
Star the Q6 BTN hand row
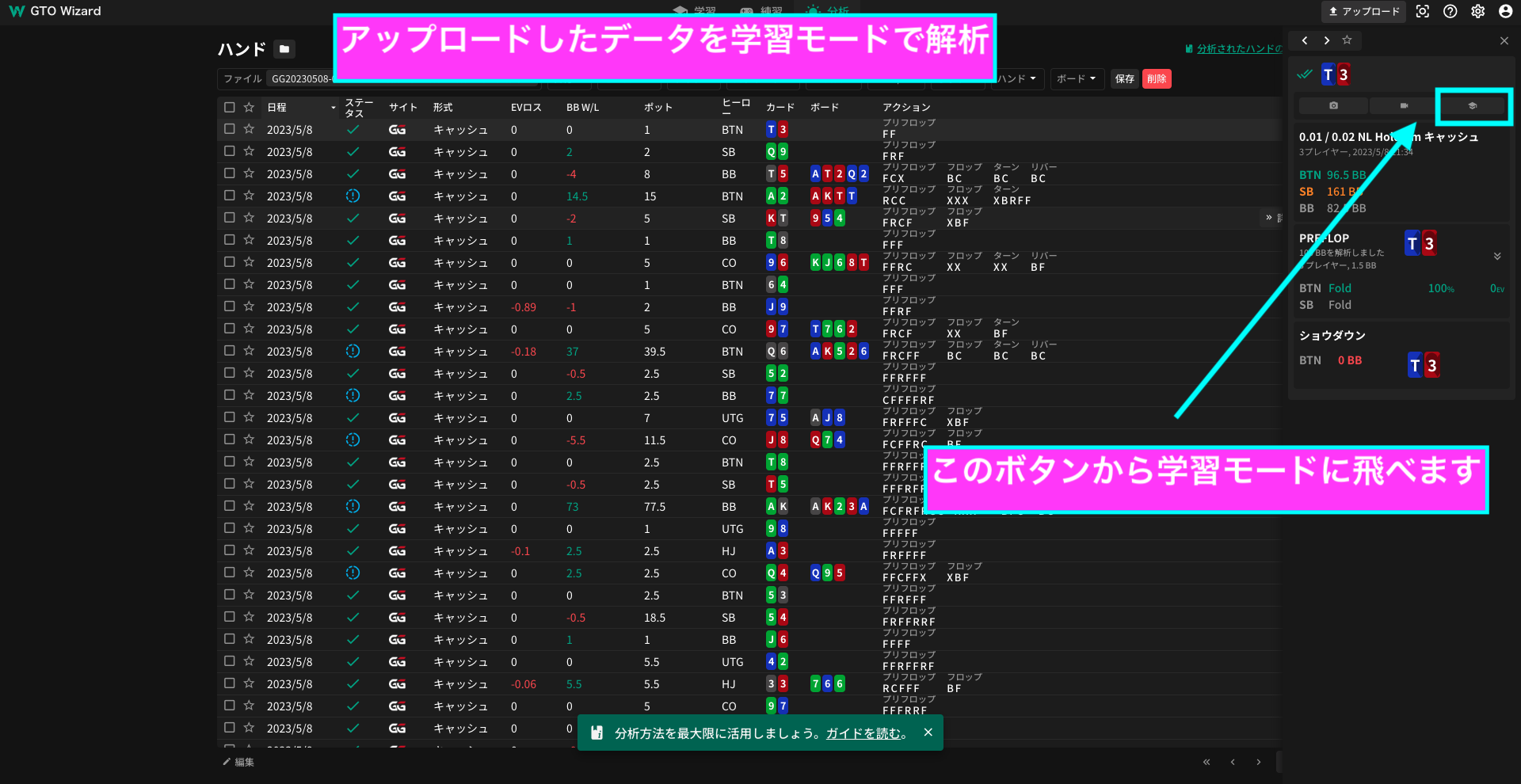click(x=249, y=351)
